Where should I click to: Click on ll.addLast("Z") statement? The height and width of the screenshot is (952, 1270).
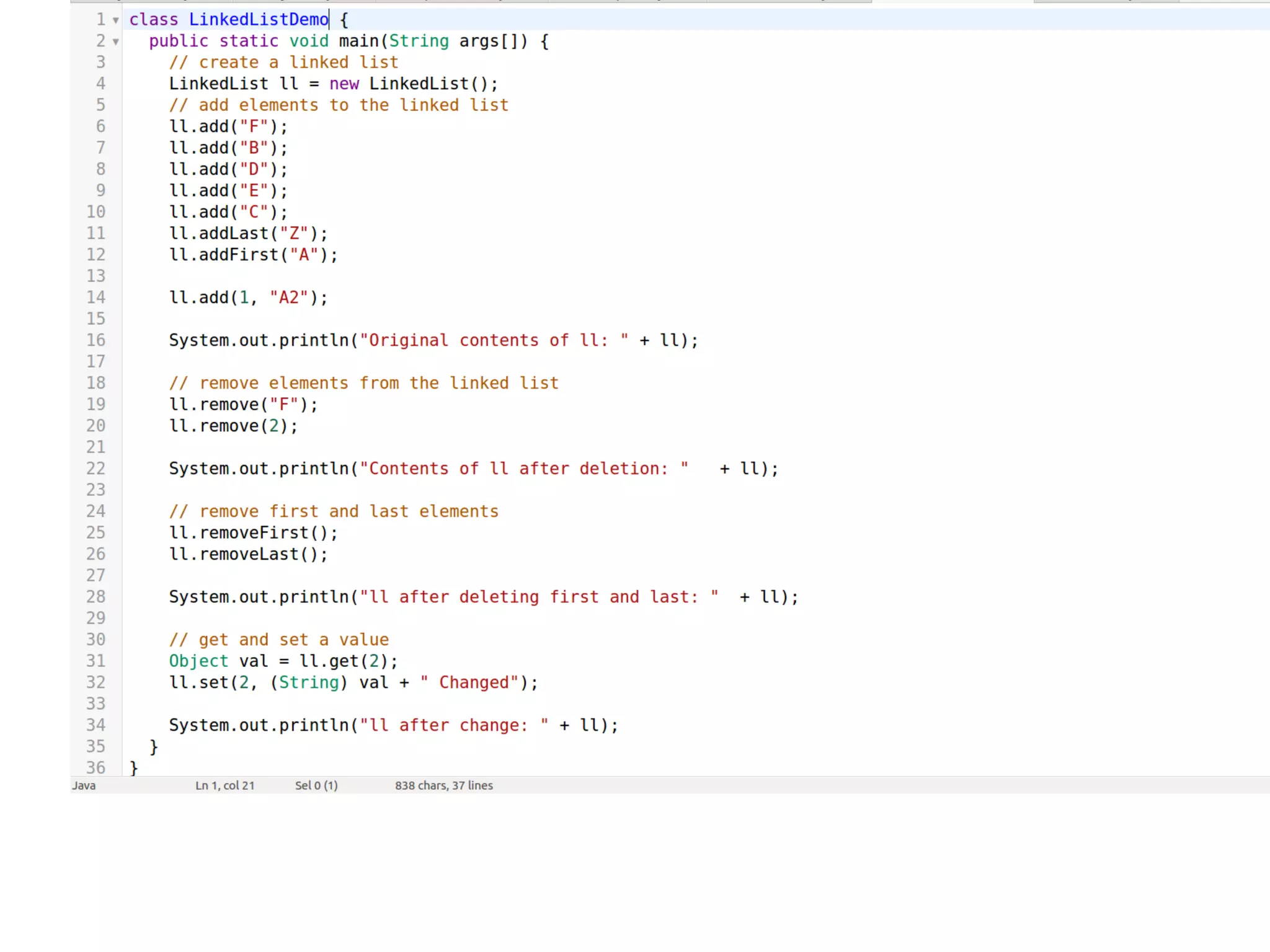click(248, 234)
